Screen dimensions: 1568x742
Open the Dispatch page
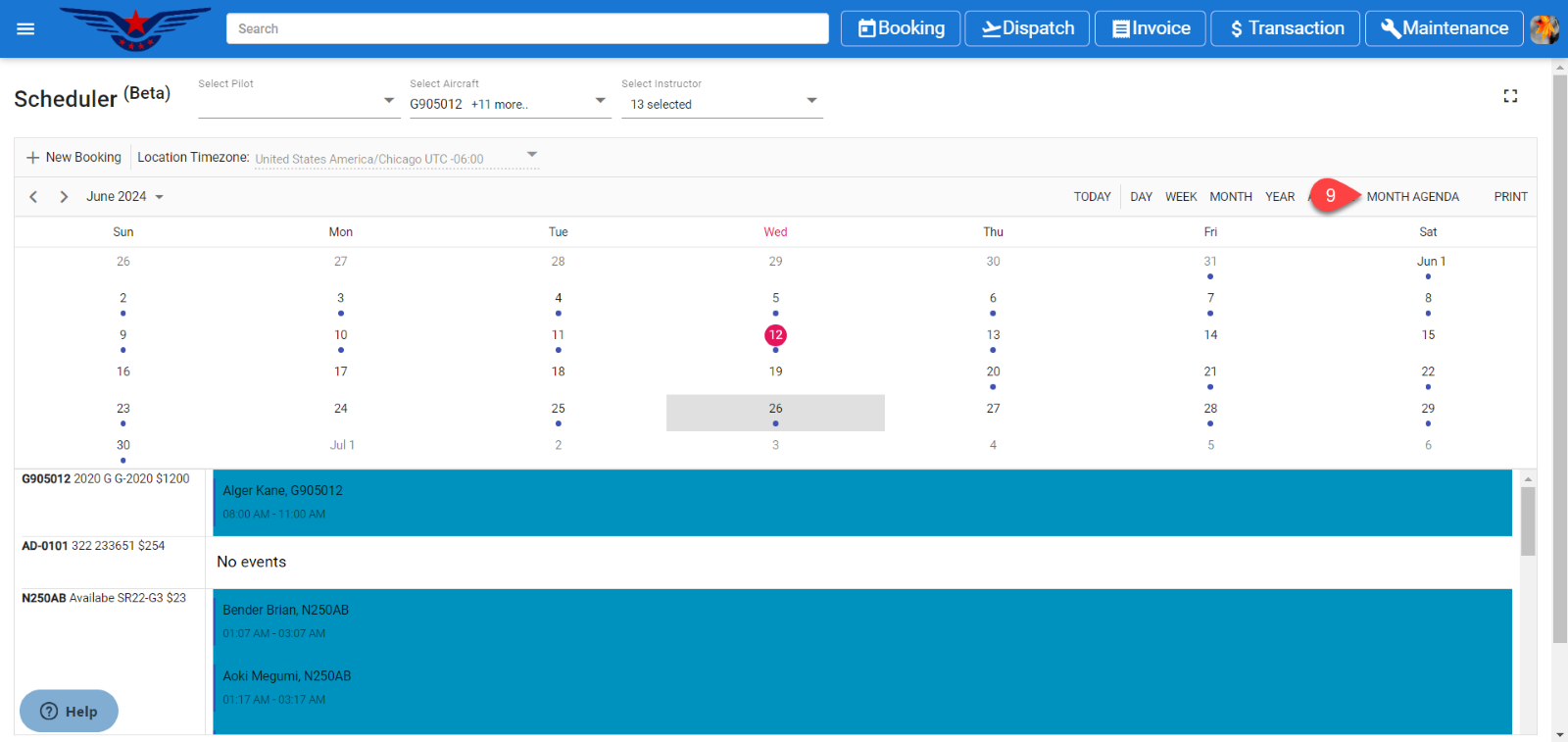(1027, 28)
